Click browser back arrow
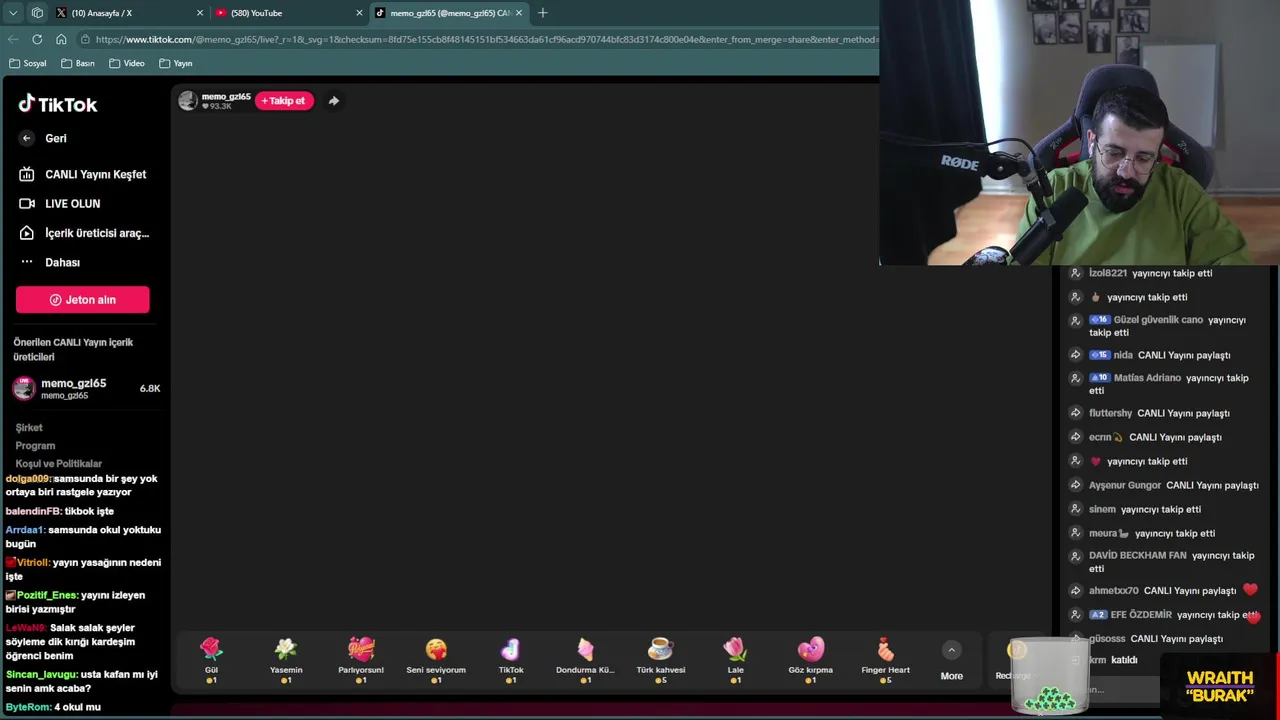The width and height of the screenshot is (1280, 720). pos(13,39)
